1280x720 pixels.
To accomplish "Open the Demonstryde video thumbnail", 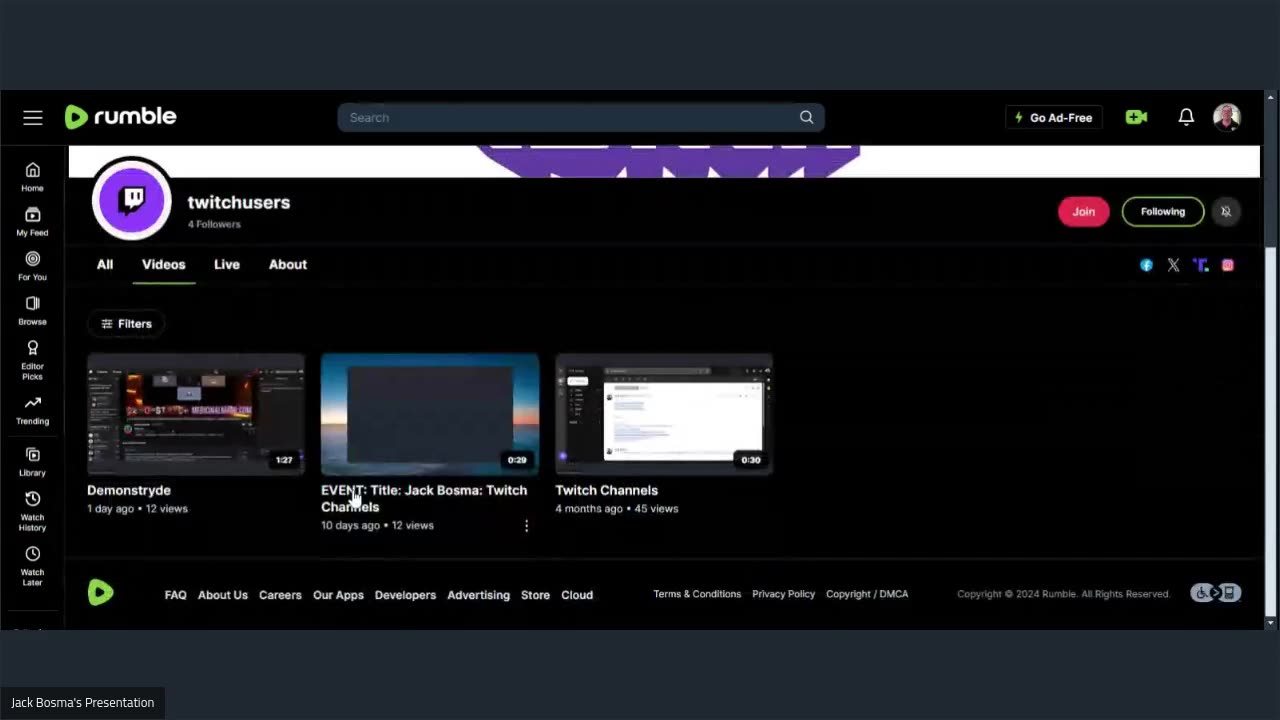I will (196, 414).
